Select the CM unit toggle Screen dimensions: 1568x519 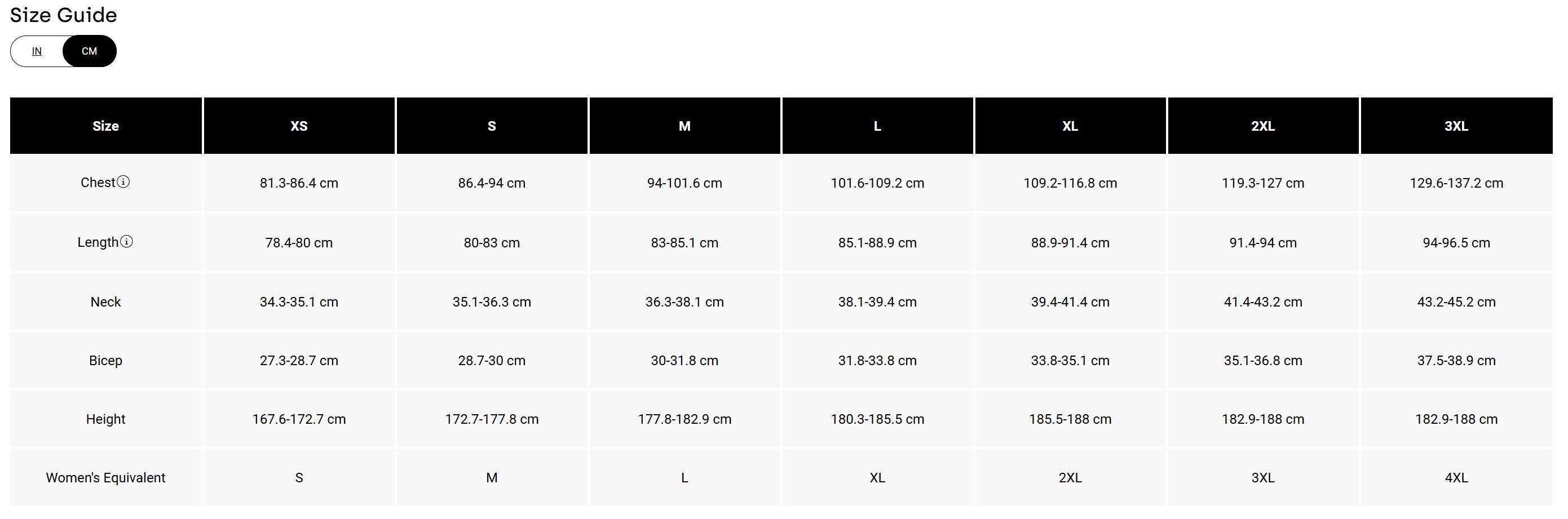coord(90,51)
